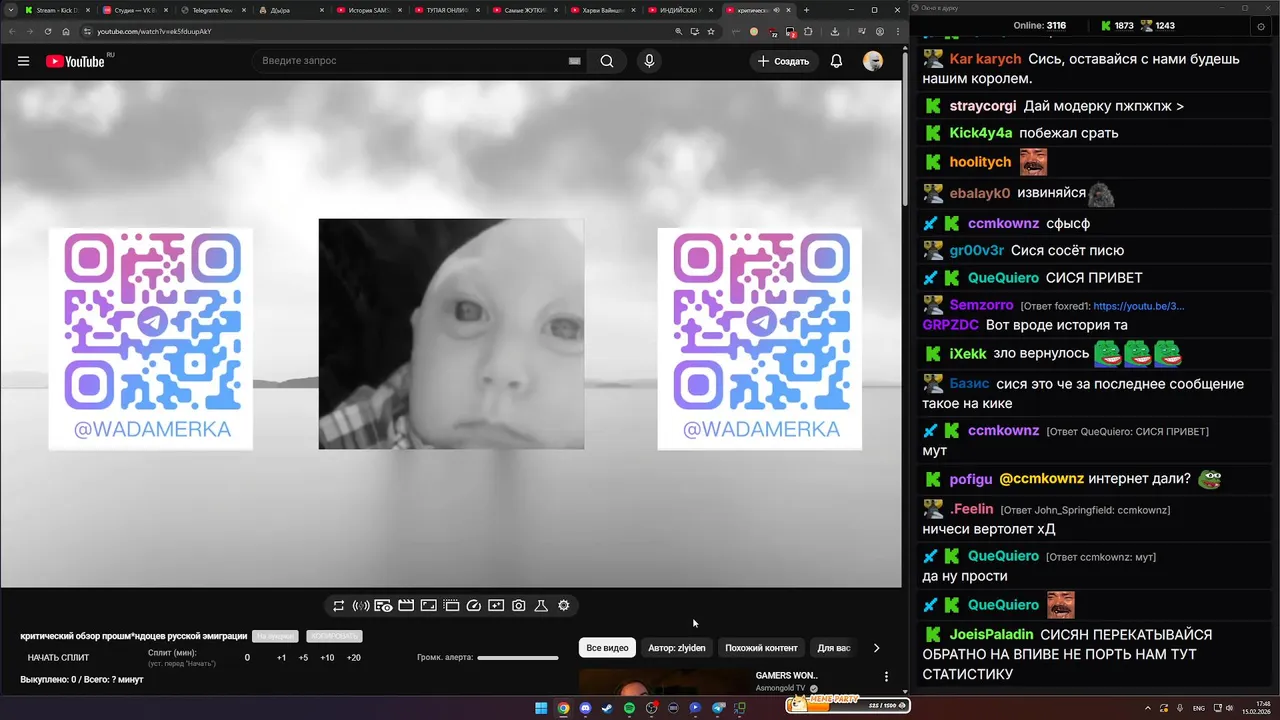Click the broadcast waves icon in player toolbar
Screen dimensions: 1280x720
click(361, 606)
